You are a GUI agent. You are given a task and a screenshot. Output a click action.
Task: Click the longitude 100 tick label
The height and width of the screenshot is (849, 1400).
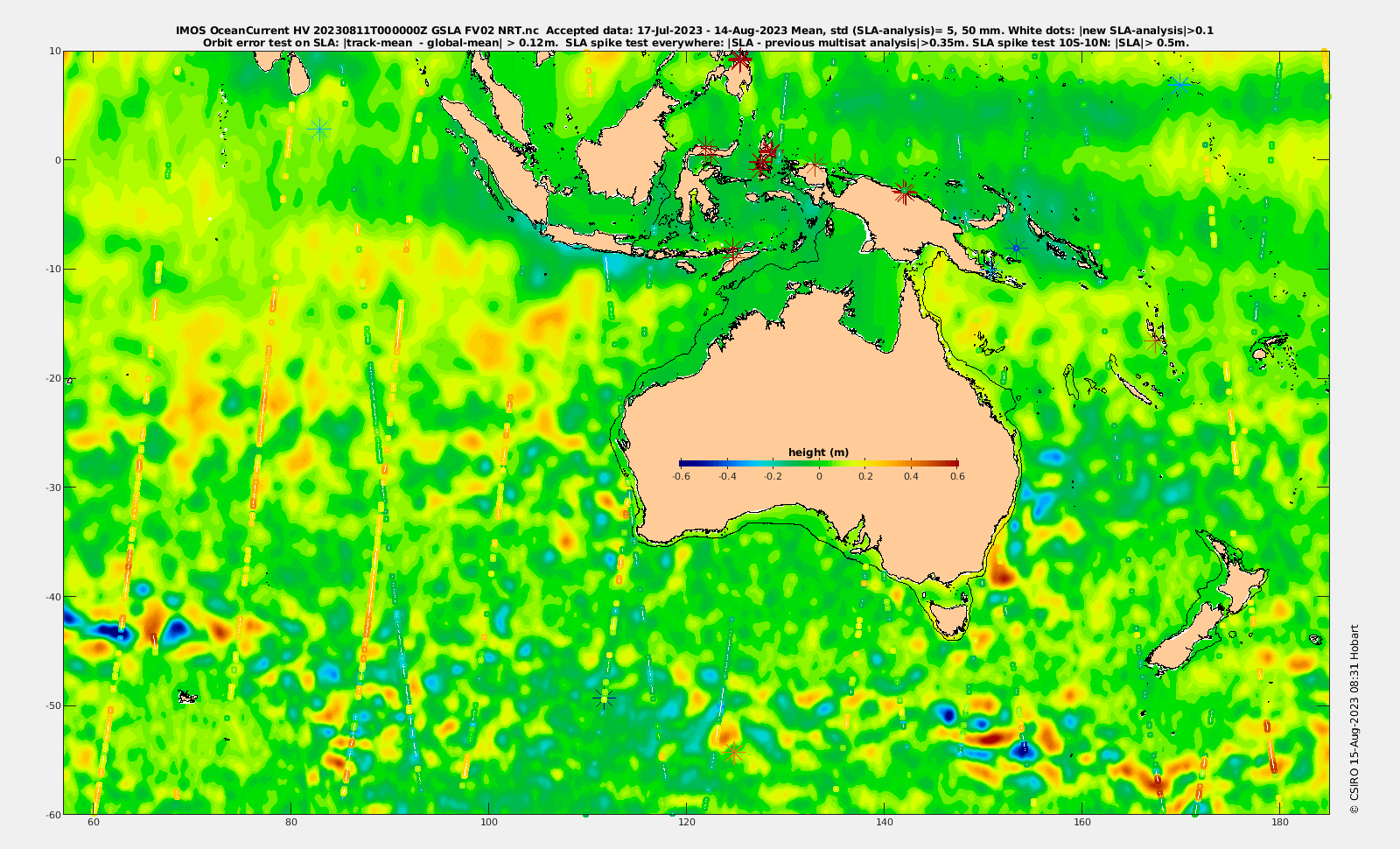489,823
